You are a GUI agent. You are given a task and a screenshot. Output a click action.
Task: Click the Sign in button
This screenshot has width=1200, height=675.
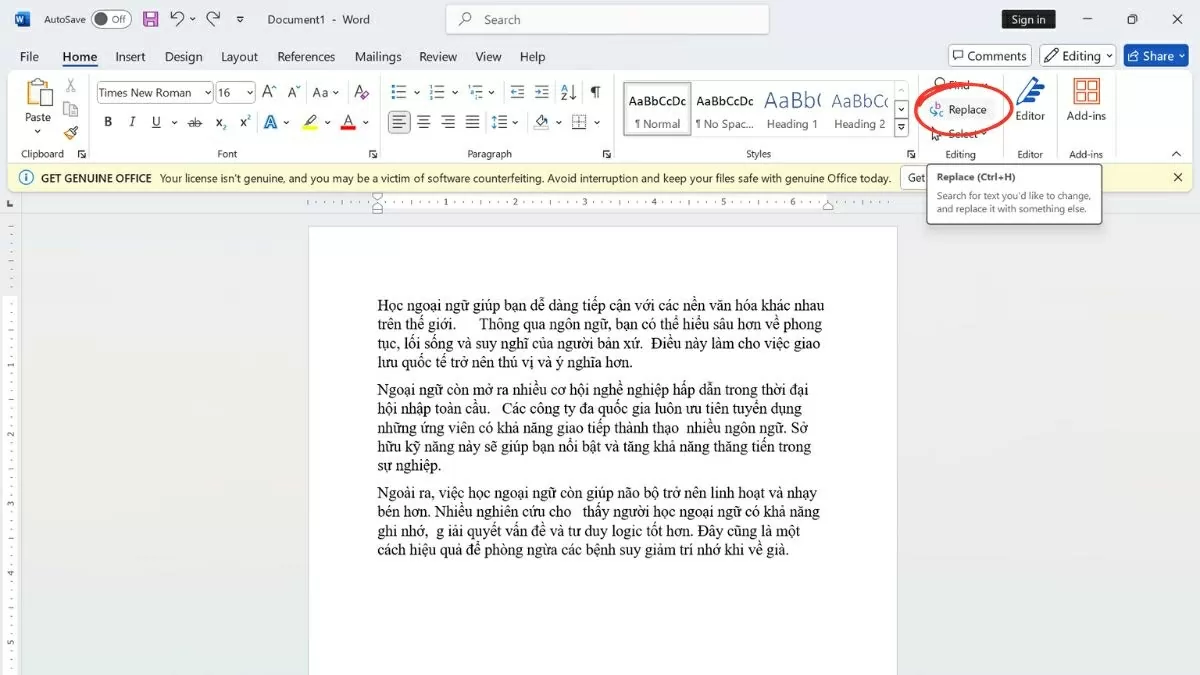click(1028, 18)
